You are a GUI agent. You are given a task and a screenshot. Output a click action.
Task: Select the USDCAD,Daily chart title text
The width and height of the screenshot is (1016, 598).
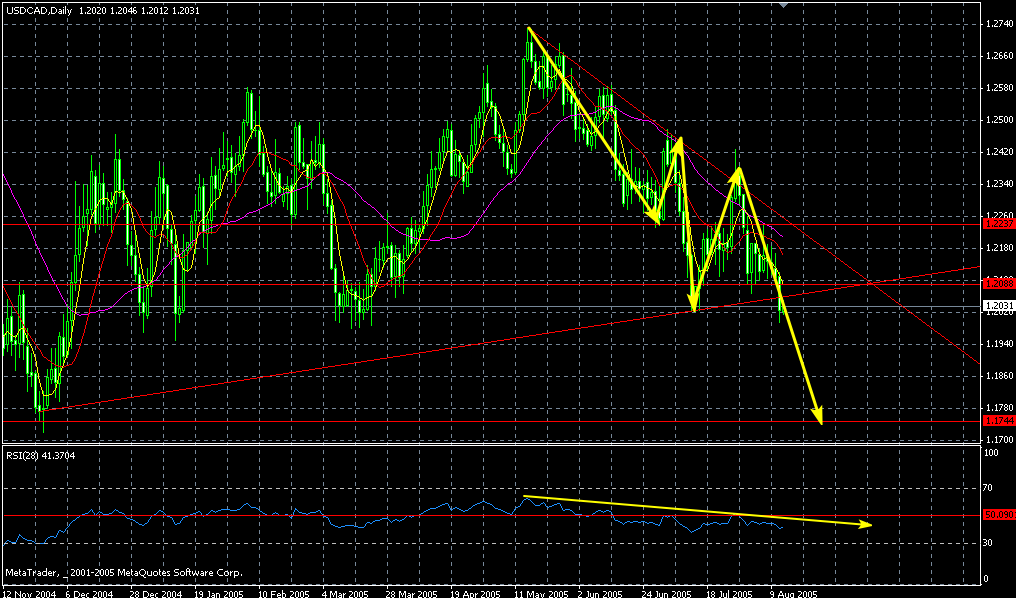tap(33, 11)
